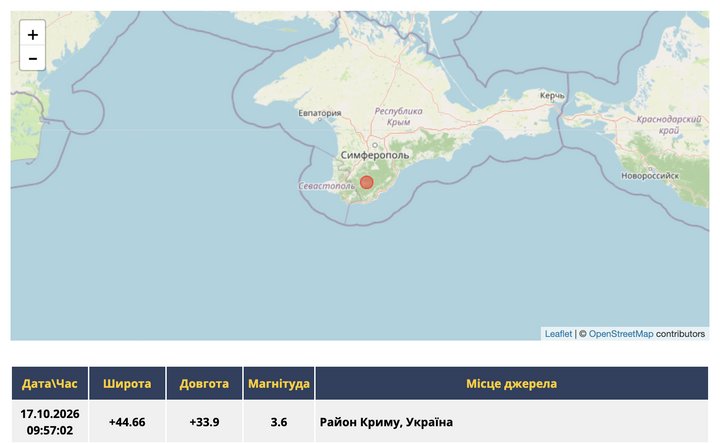Screen dimensions: 720x443
Task: Zoom in on the map
Action: [x=32, y=34]
